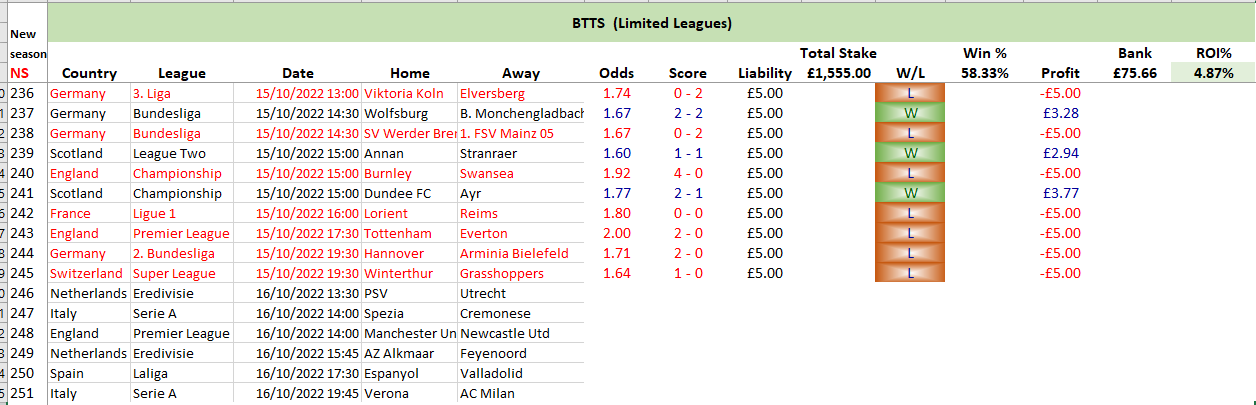Click the £3.77 profit cell

tap(1060, 193)
